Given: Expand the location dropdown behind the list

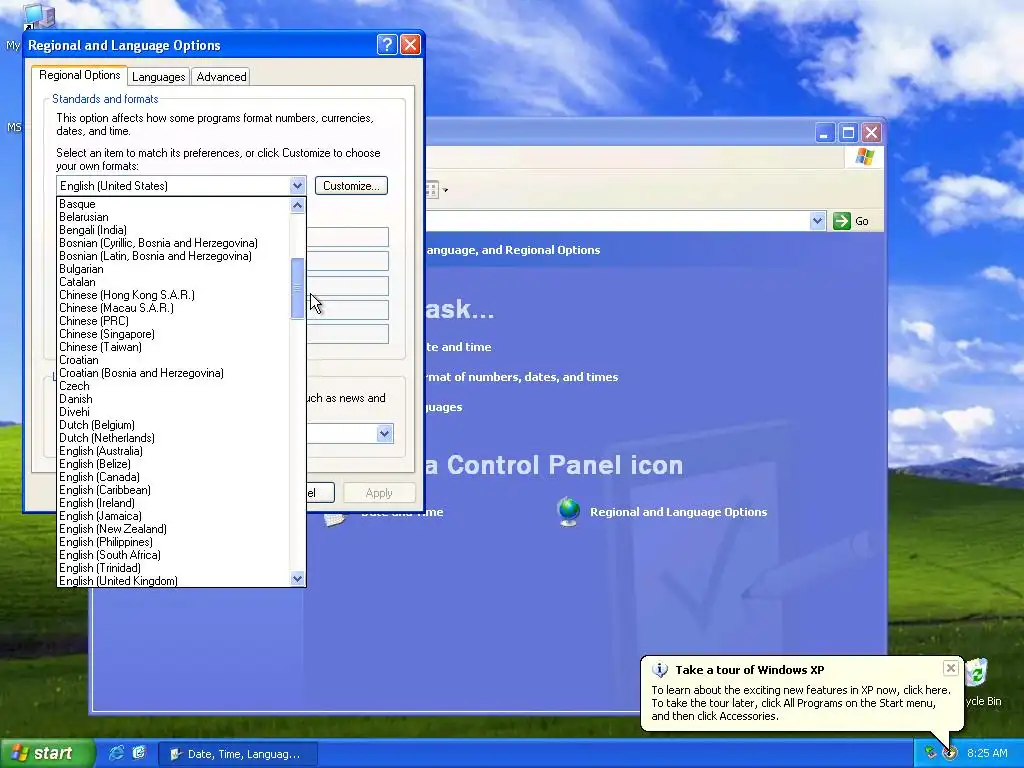Looking at the screenshot, I should [385, 433].
